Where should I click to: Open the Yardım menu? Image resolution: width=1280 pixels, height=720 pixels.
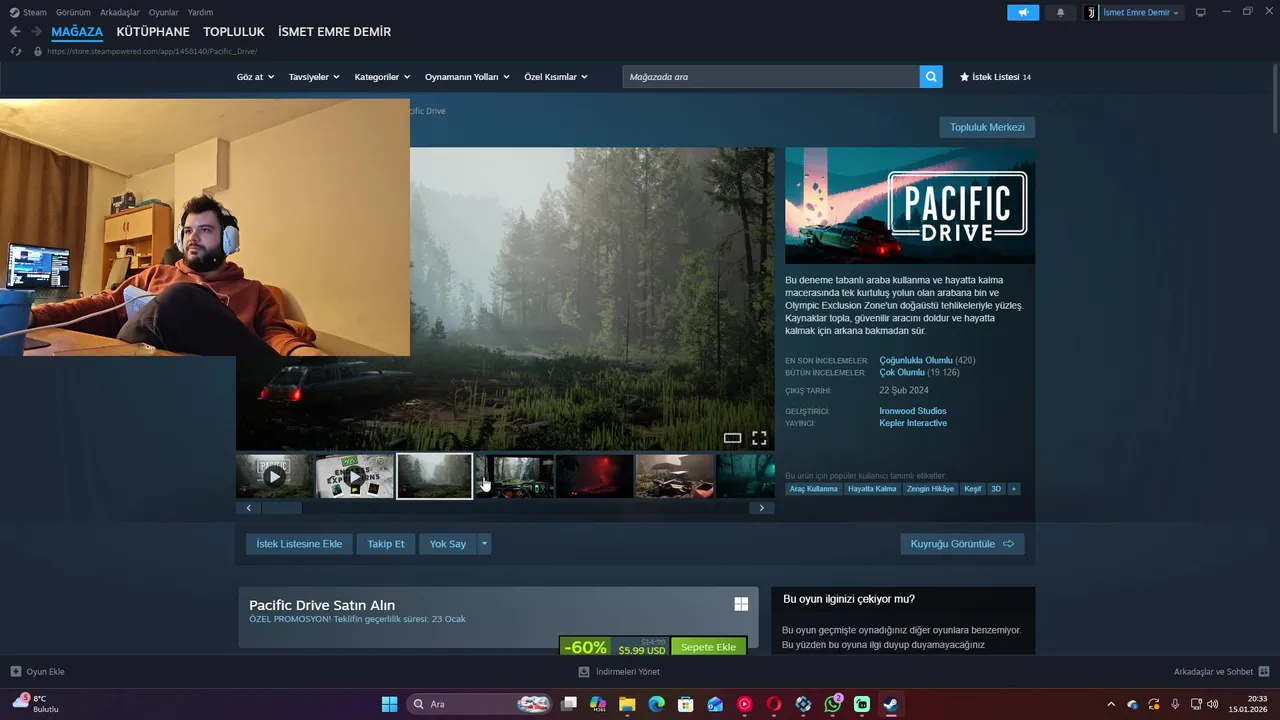(200, 12)
